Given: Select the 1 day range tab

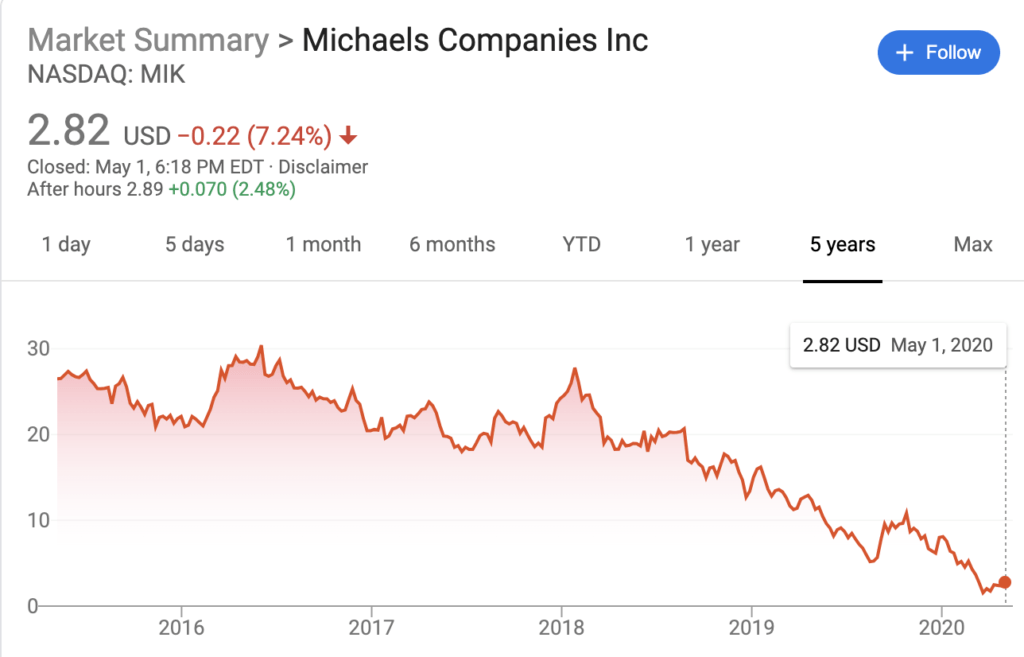Looking at the screenshot, I should click(x=66, y=244).
